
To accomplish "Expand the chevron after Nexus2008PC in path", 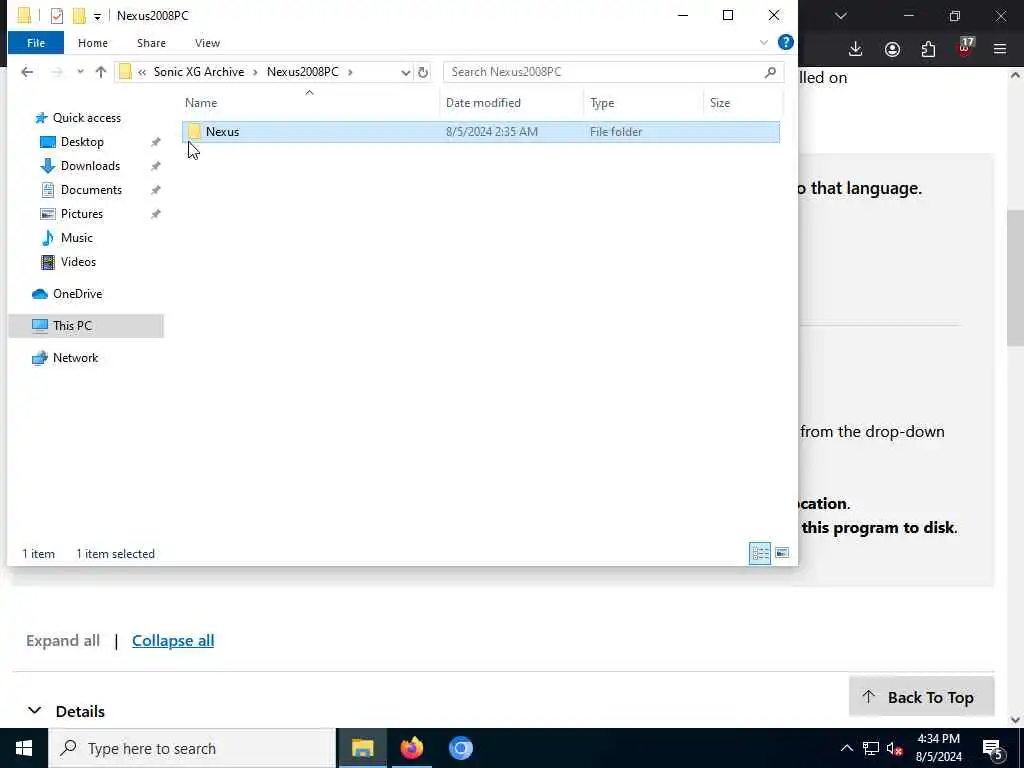I will pos(350,72).
